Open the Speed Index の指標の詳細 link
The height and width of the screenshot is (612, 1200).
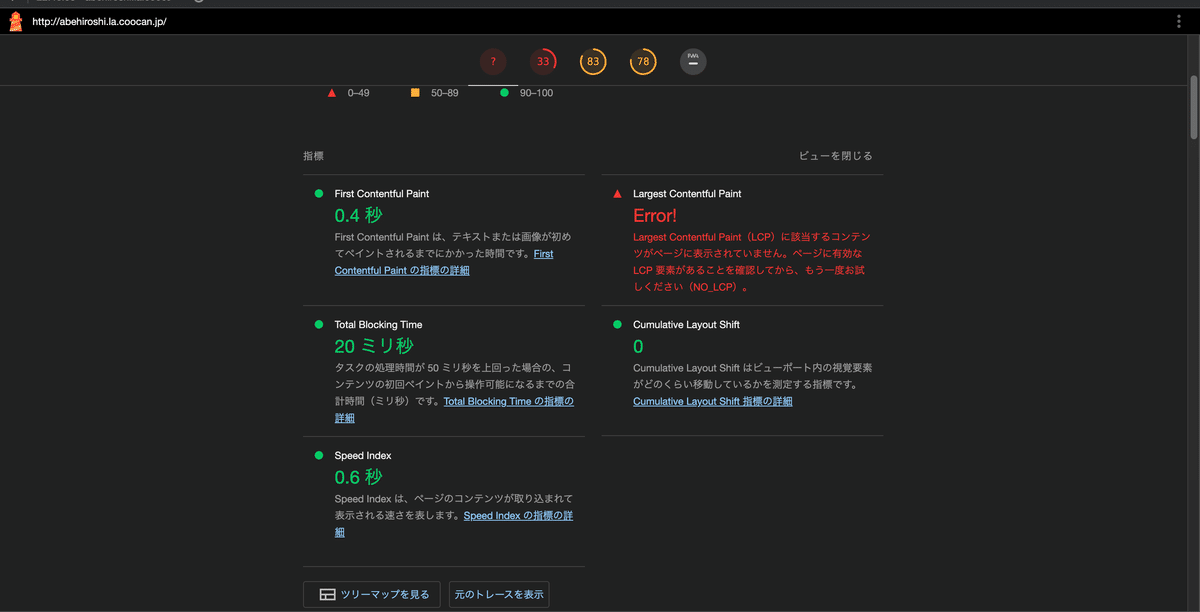click(x=517, y=515)
